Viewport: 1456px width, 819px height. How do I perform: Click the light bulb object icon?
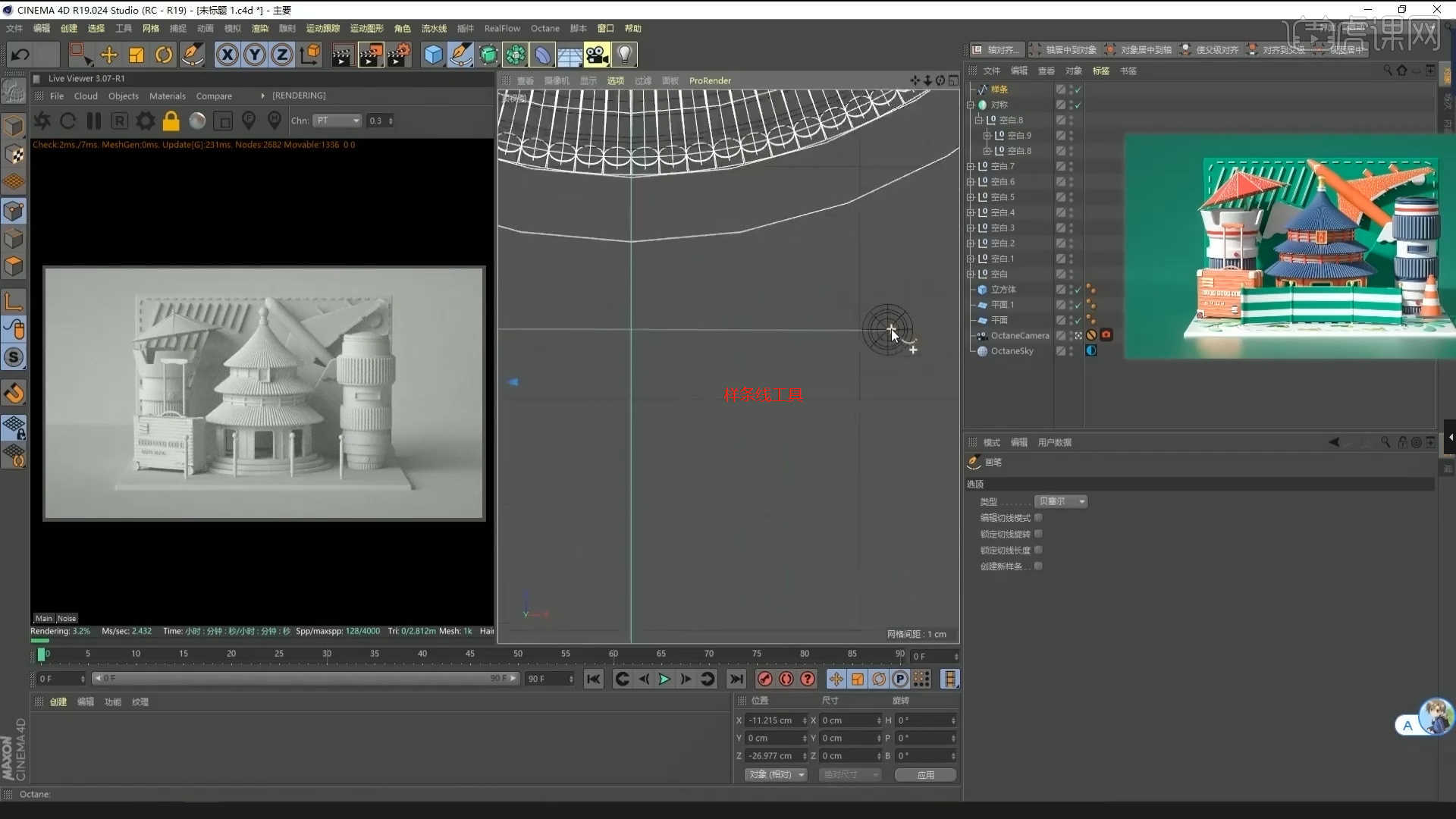point(624,55)
